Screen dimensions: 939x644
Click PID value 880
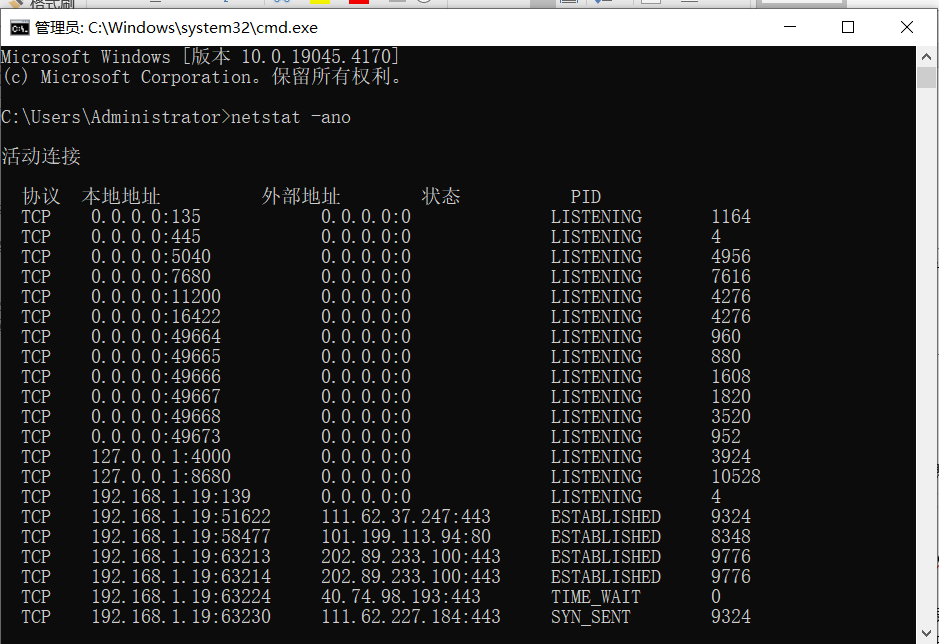point(726,357)
